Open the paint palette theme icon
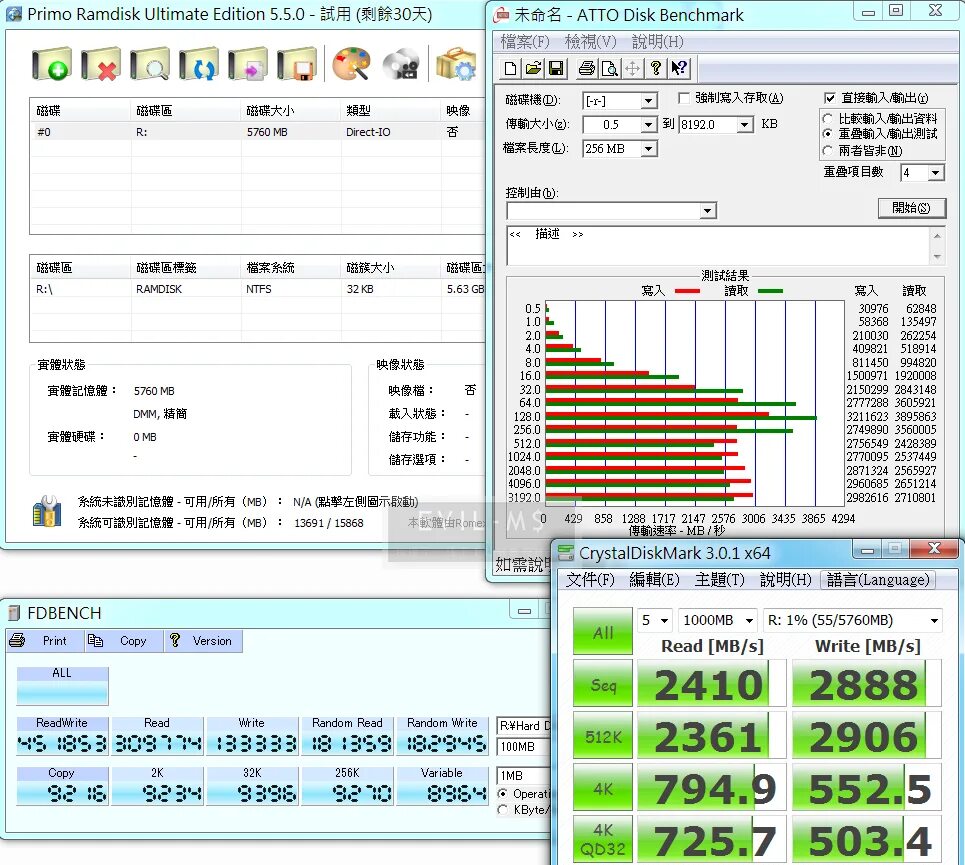Image resolution: width=965 pixels, height=865 pixels. pos(351,64)
